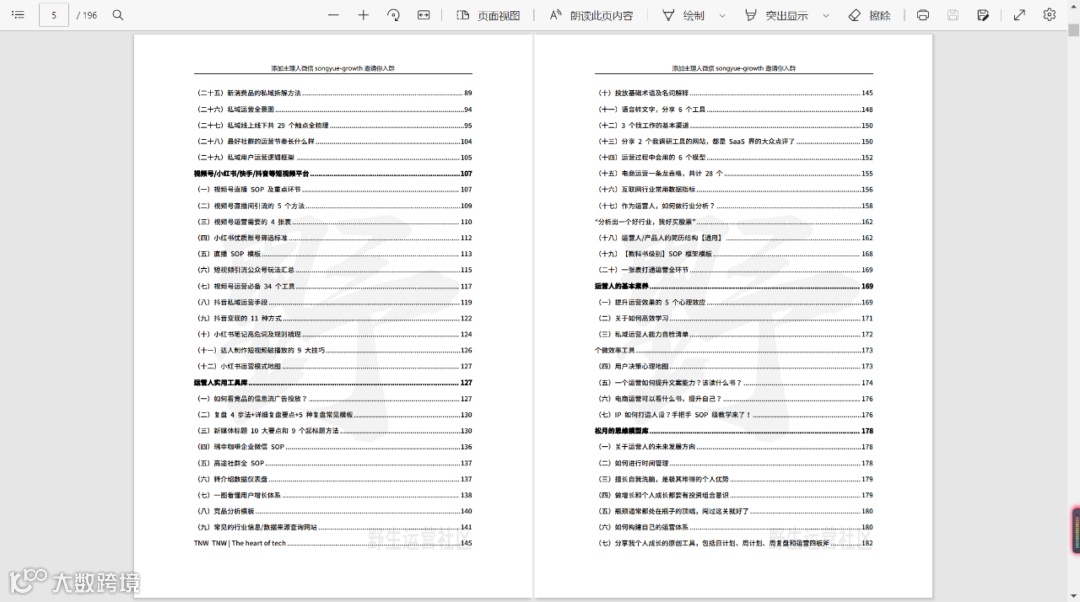1080x602 pixels.
Task: Click entry 关于如何高效学习 page 171
Action: [735, 318]
